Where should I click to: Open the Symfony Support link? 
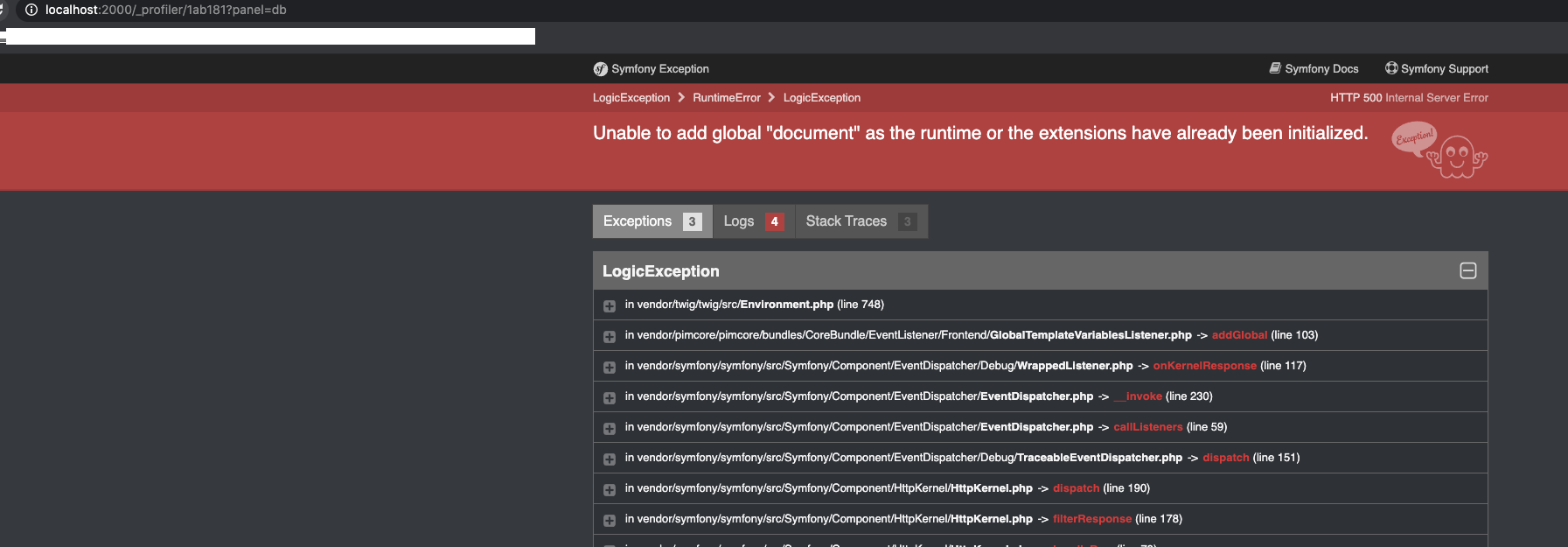1437,68
